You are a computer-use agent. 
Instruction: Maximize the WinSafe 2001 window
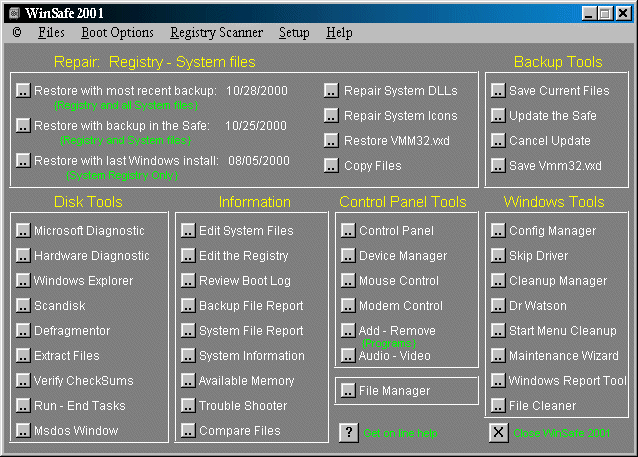(x=605, y=13)
